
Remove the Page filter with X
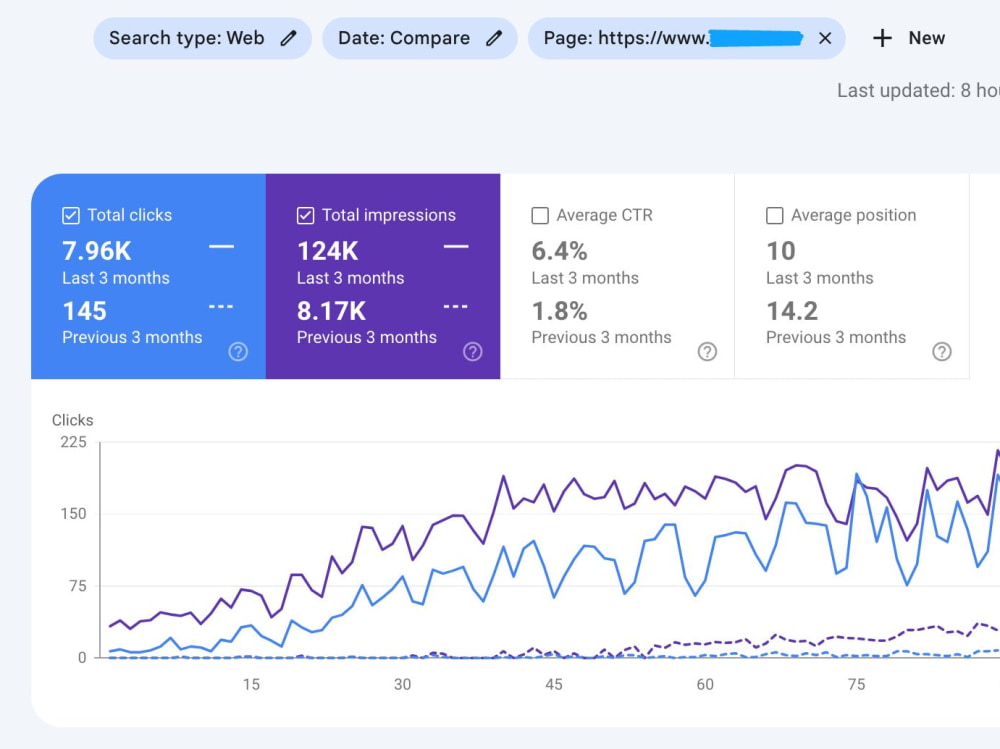[825, 38]
